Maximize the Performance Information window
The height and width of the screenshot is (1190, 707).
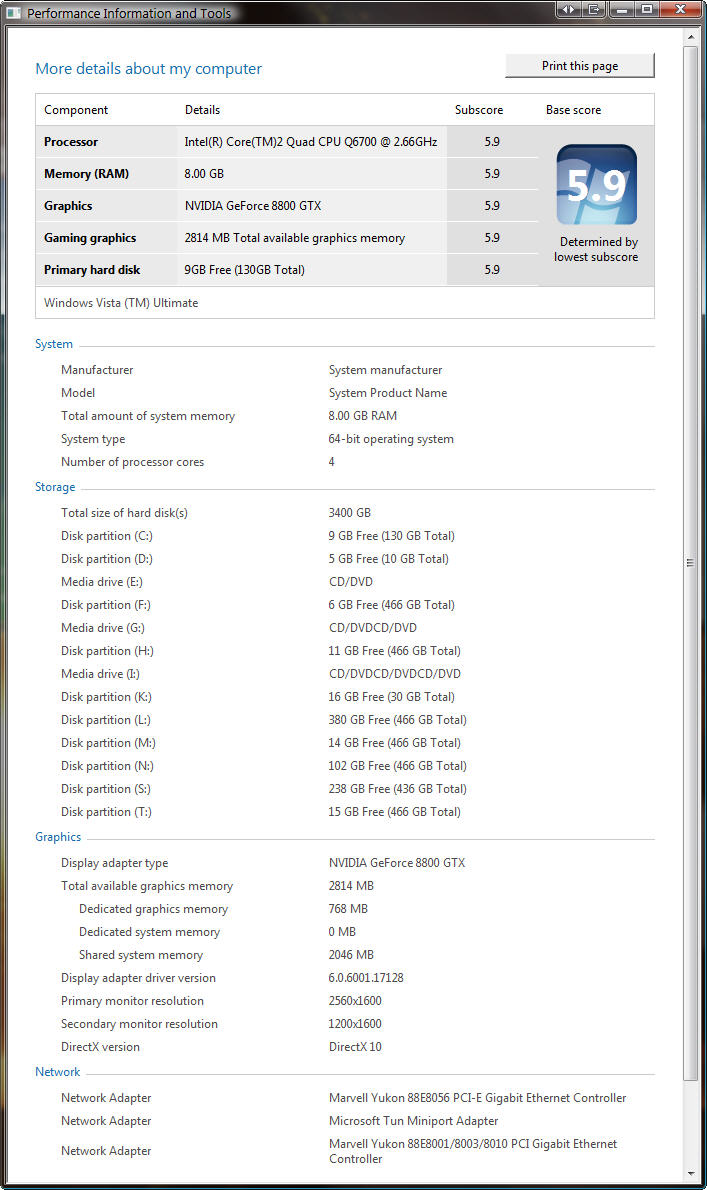646,9
